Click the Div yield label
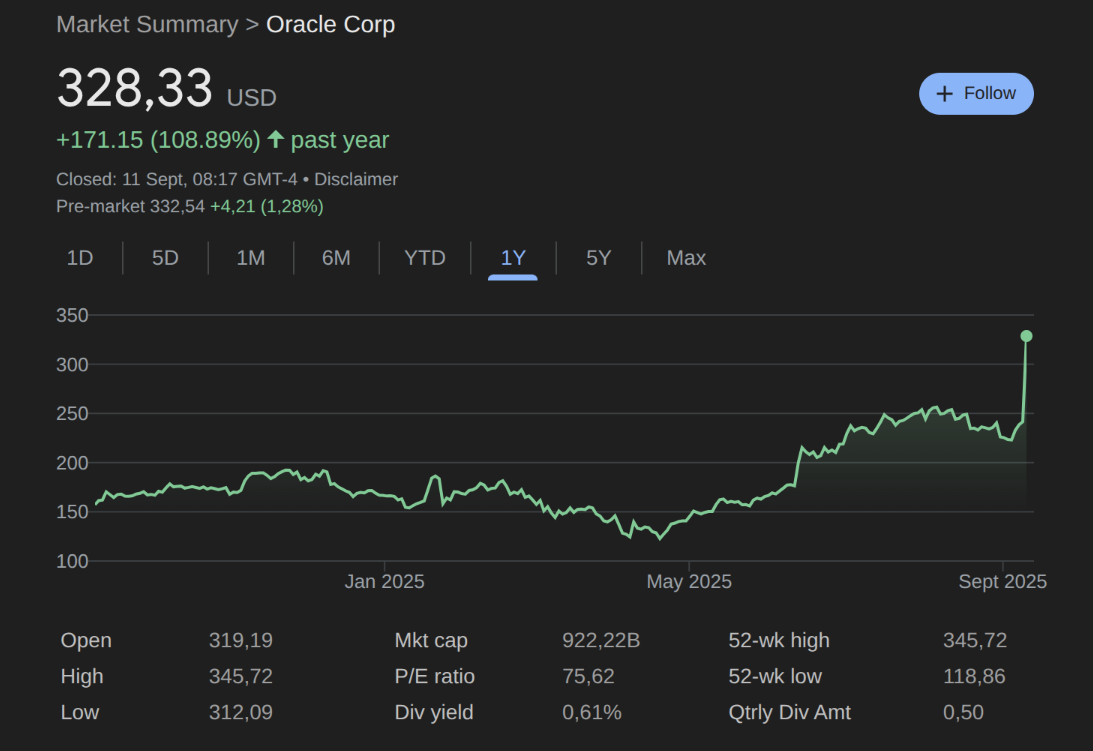 [434, 713]
